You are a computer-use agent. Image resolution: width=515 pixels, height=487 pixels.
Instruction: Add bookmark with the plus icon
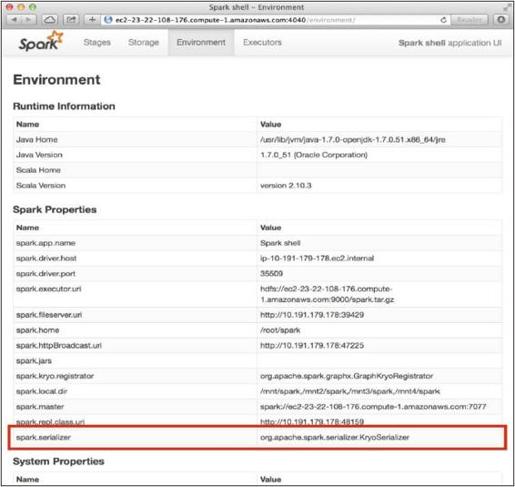pyautogui.click(x=92, y=20)
